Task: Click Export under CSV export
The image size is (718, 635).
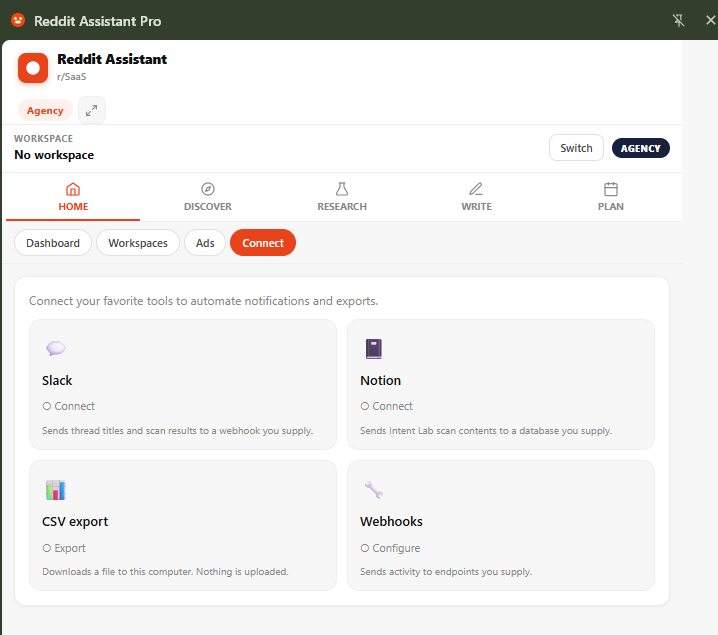Action: (x=70, y=548)
